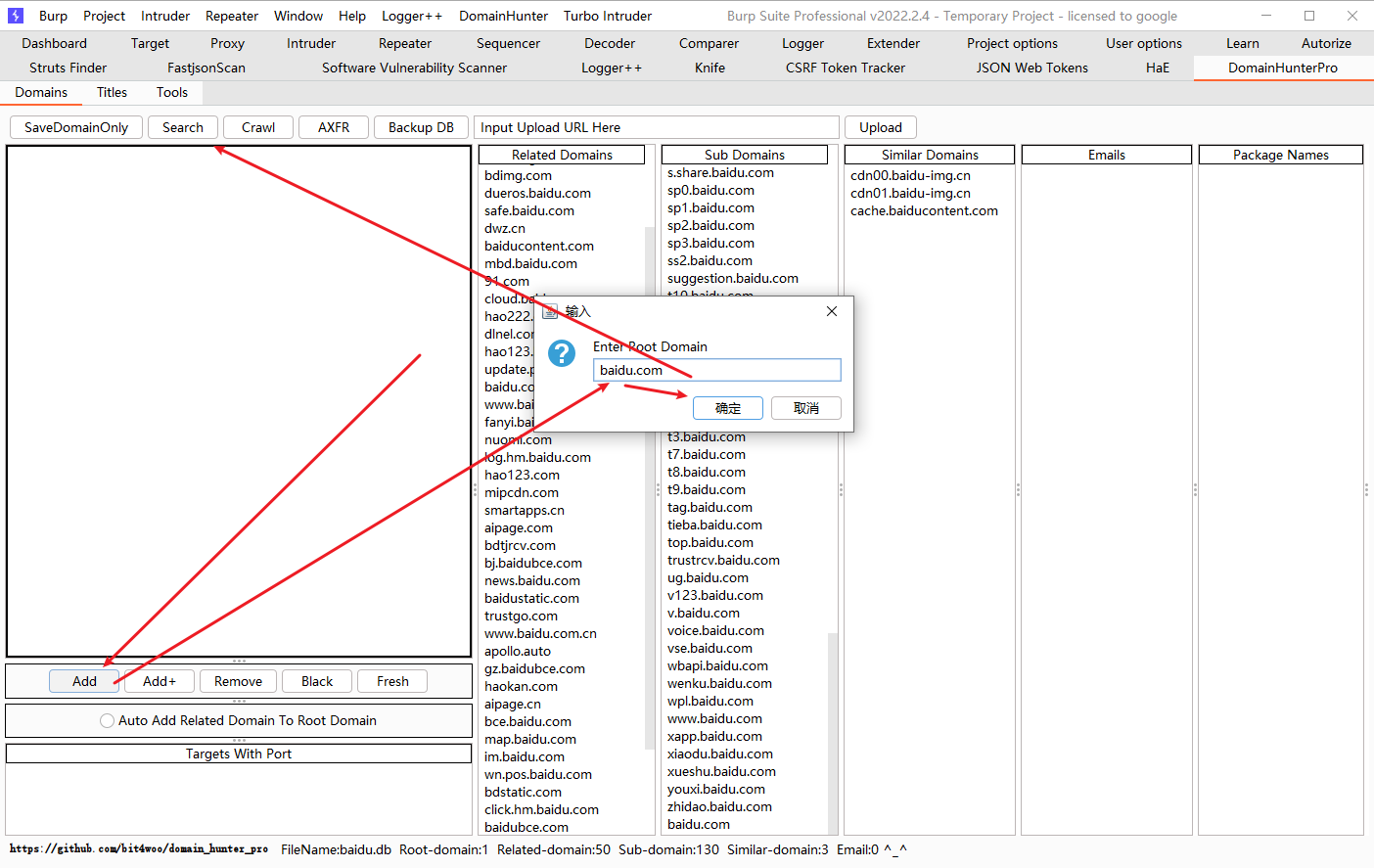Switch to the Autorize tab
This screenshot has height=868, width=1374.
click(x=1326, y=43)
